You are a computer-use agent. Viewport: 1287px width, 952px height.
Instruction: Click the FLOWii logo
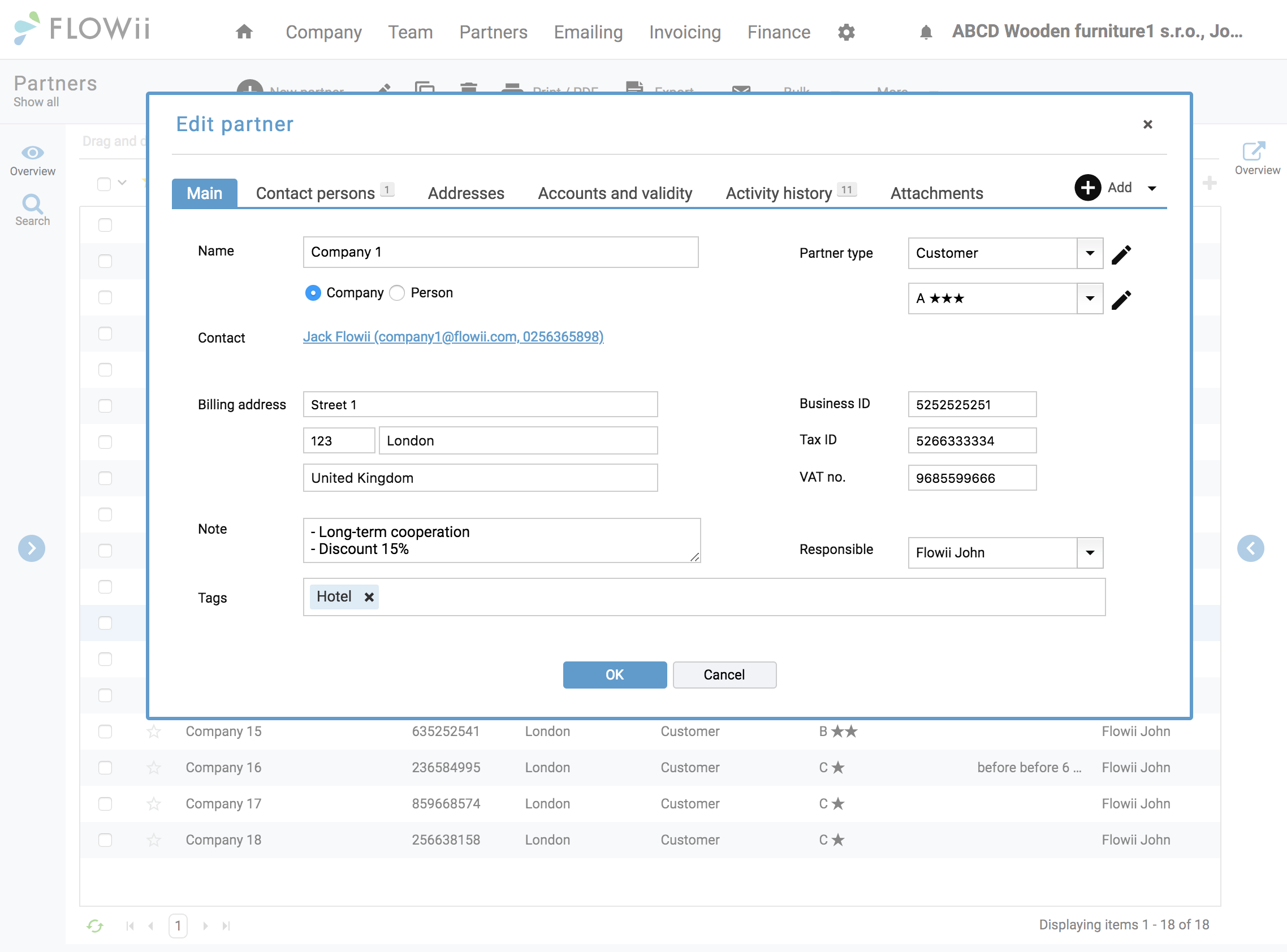(83, 28)
